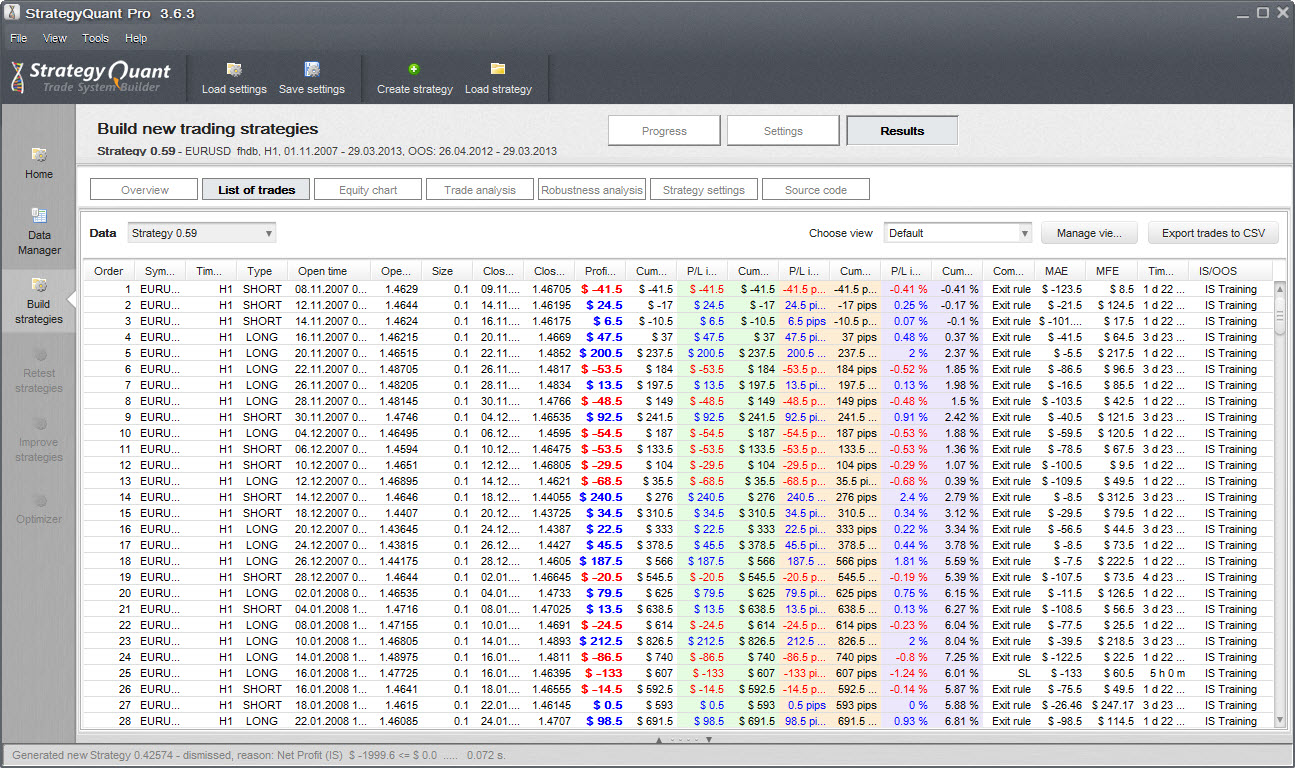Click profit value $ 212.5
Image resolution: width=1295 pixels, height=768 pixels.
600,641
